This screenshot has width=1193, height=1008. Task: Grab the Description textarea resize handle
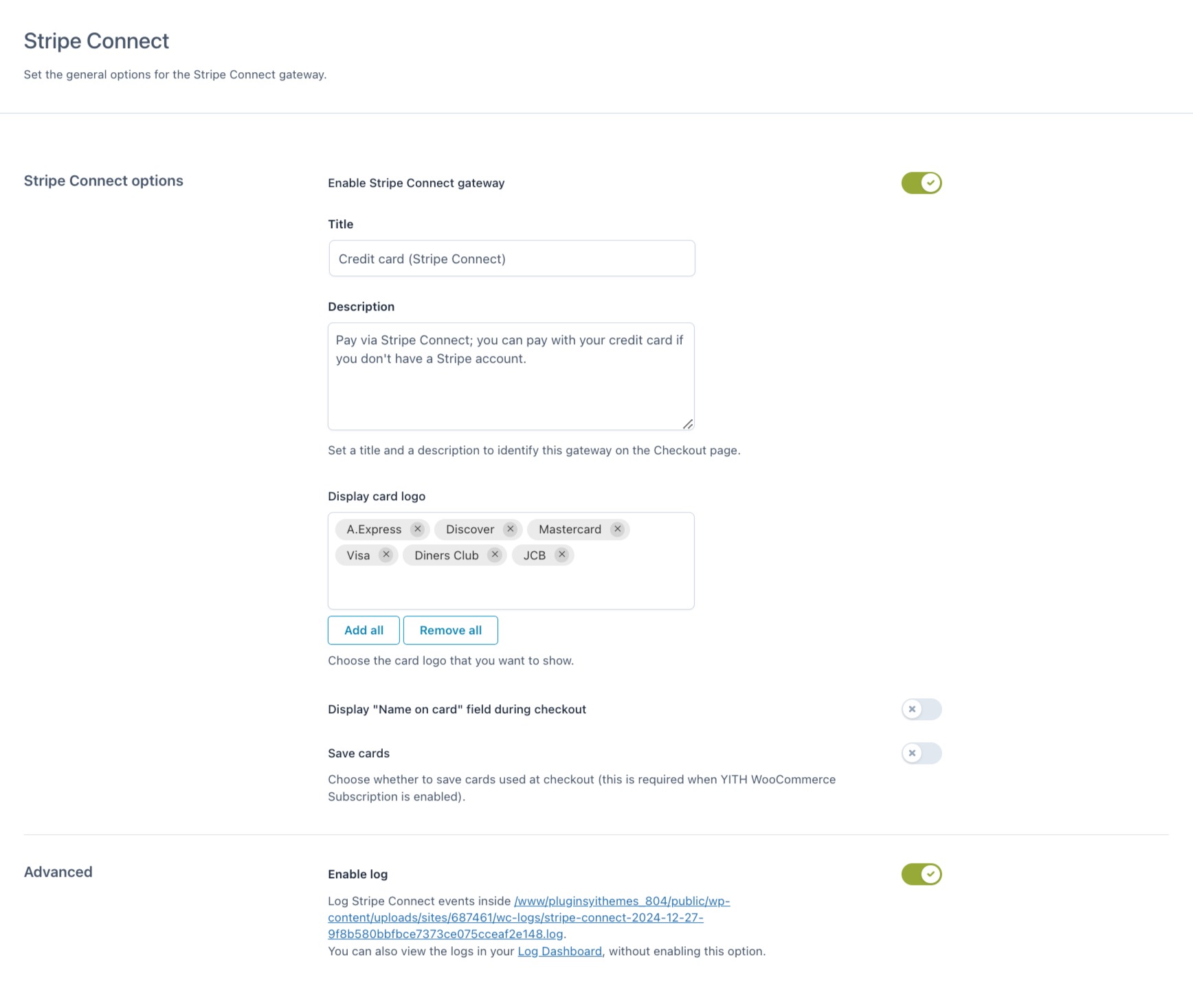point(687,424)
